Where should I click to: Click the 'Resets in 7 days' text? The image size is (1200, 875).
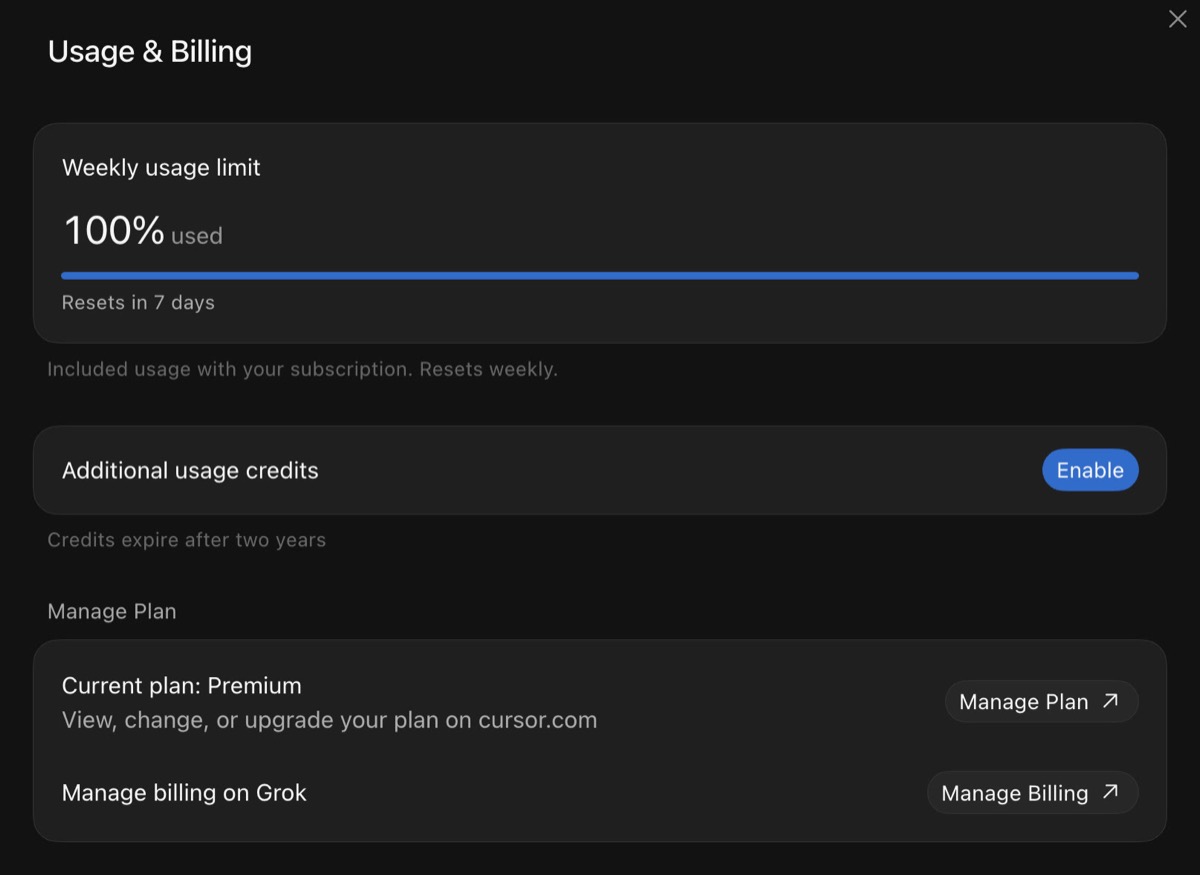[x=138, y=302]
